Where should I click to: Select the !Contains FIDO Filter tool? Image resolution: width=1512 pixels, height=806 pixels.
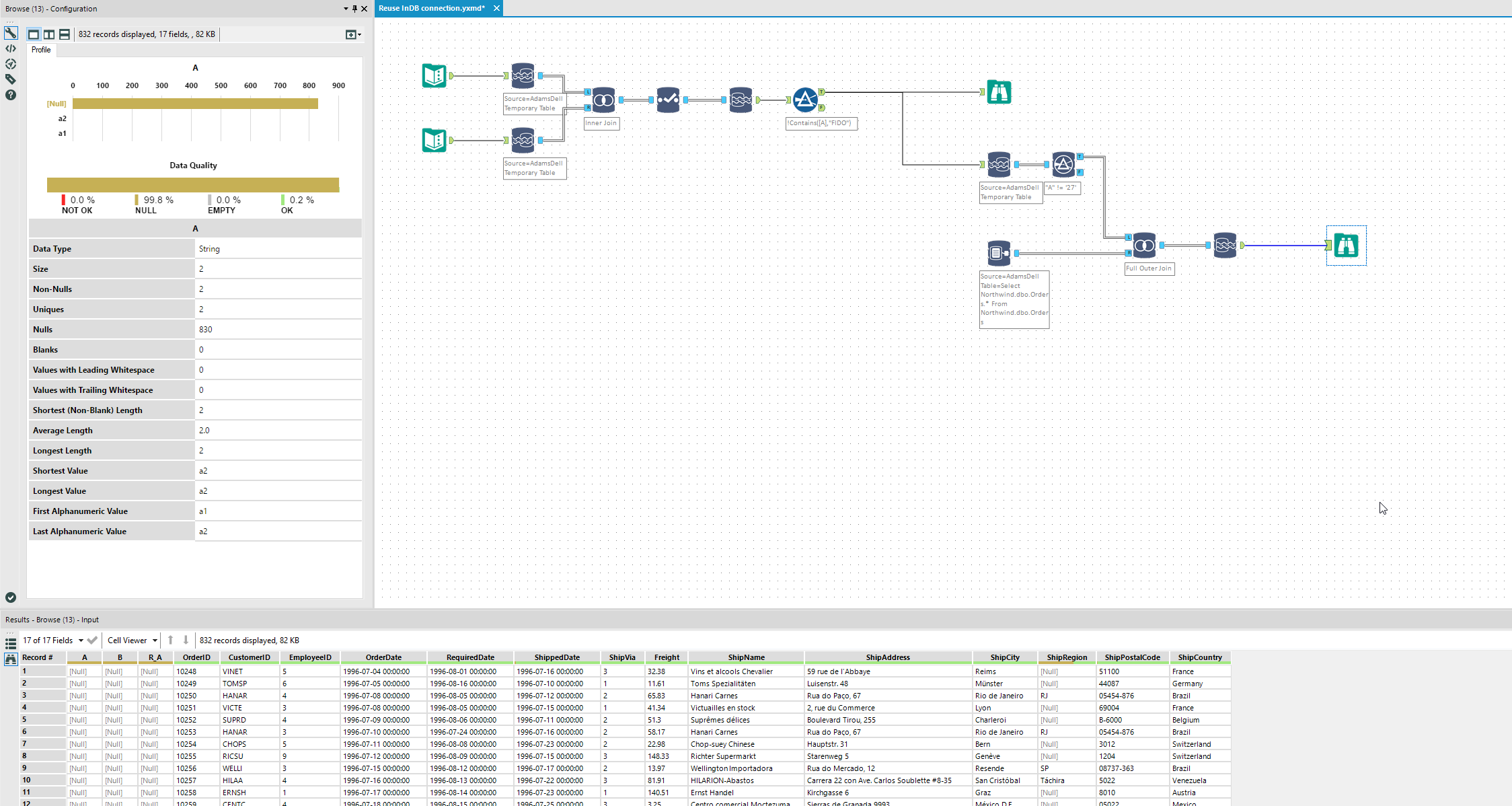(x=805, y=100)
